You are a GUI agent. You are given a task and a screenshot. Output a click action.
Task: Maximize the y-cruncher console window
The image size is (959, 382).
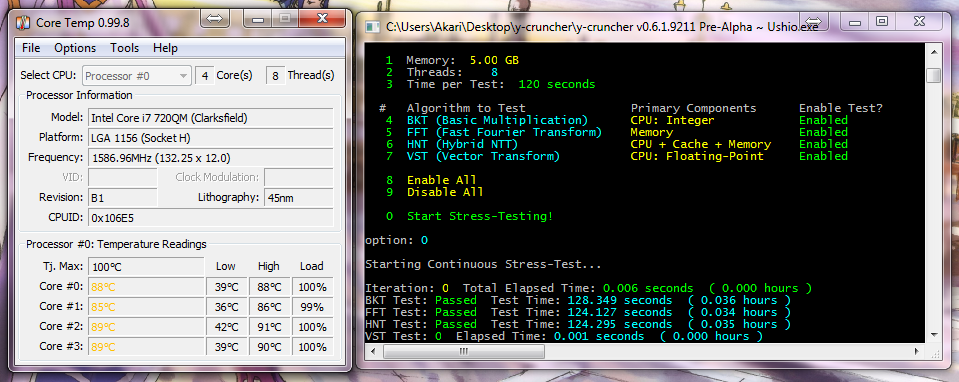tap(881, 21)
